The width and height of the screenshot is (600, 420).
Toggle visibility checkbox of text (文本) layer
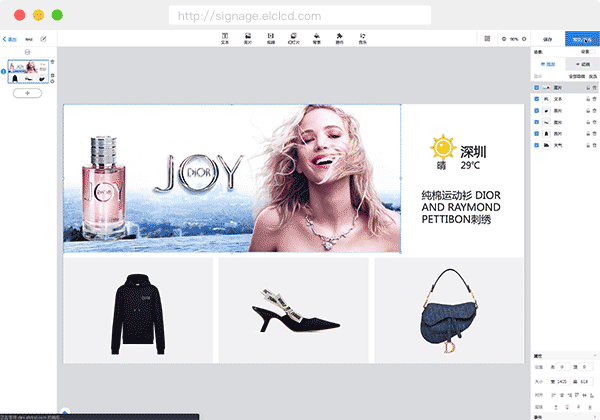pyautogui.click(x=536, y=99)
